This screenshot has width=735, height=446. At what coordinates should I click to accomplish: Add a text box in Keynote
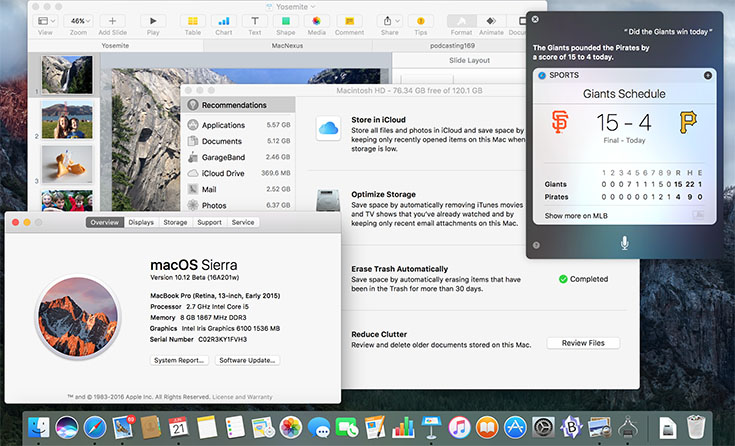pyautogui.click(x=255, y=21)
